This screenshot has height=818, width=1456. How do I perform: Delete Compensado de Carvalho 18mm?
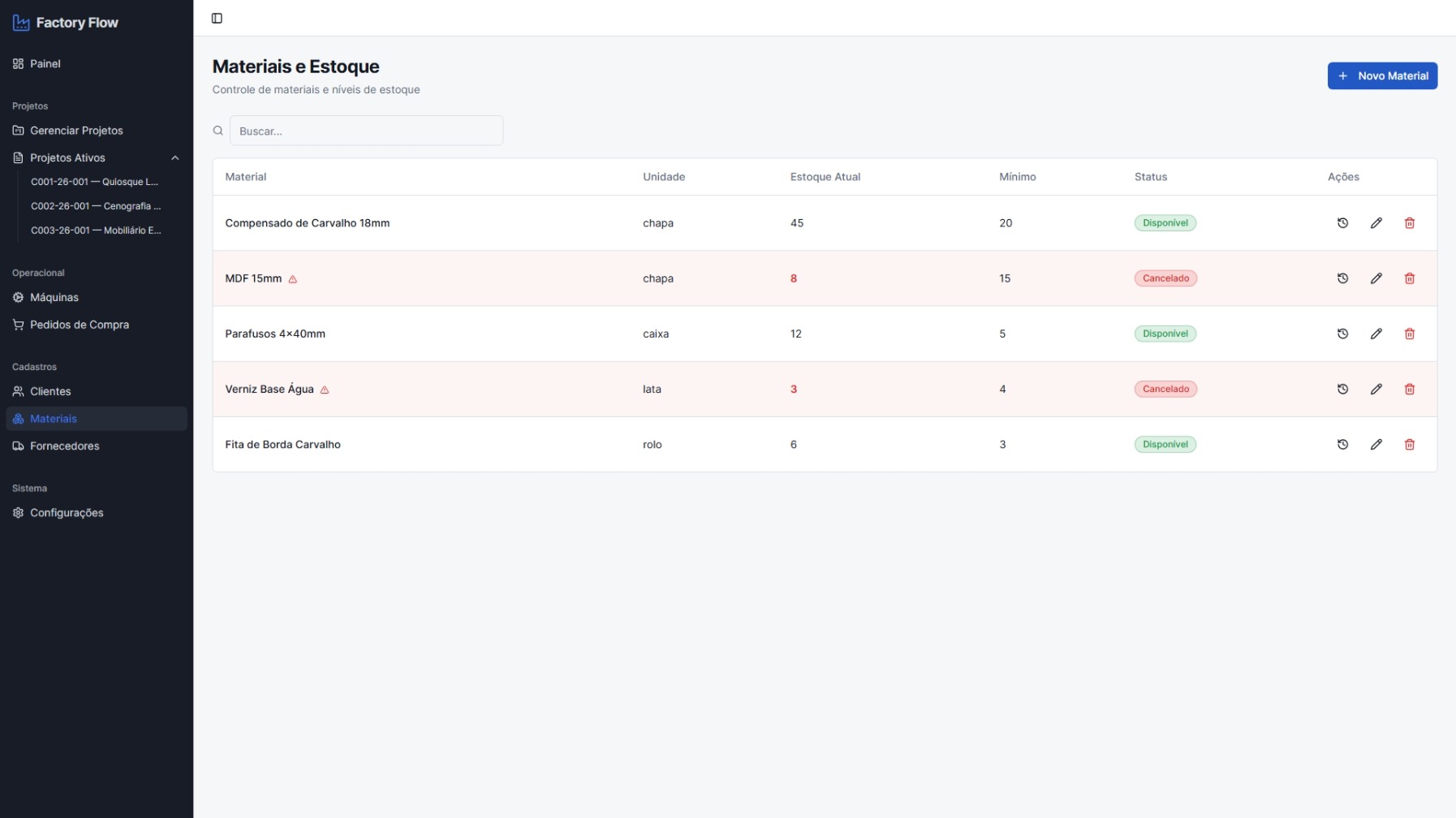pyautogui.click(x=1409, y=223)
